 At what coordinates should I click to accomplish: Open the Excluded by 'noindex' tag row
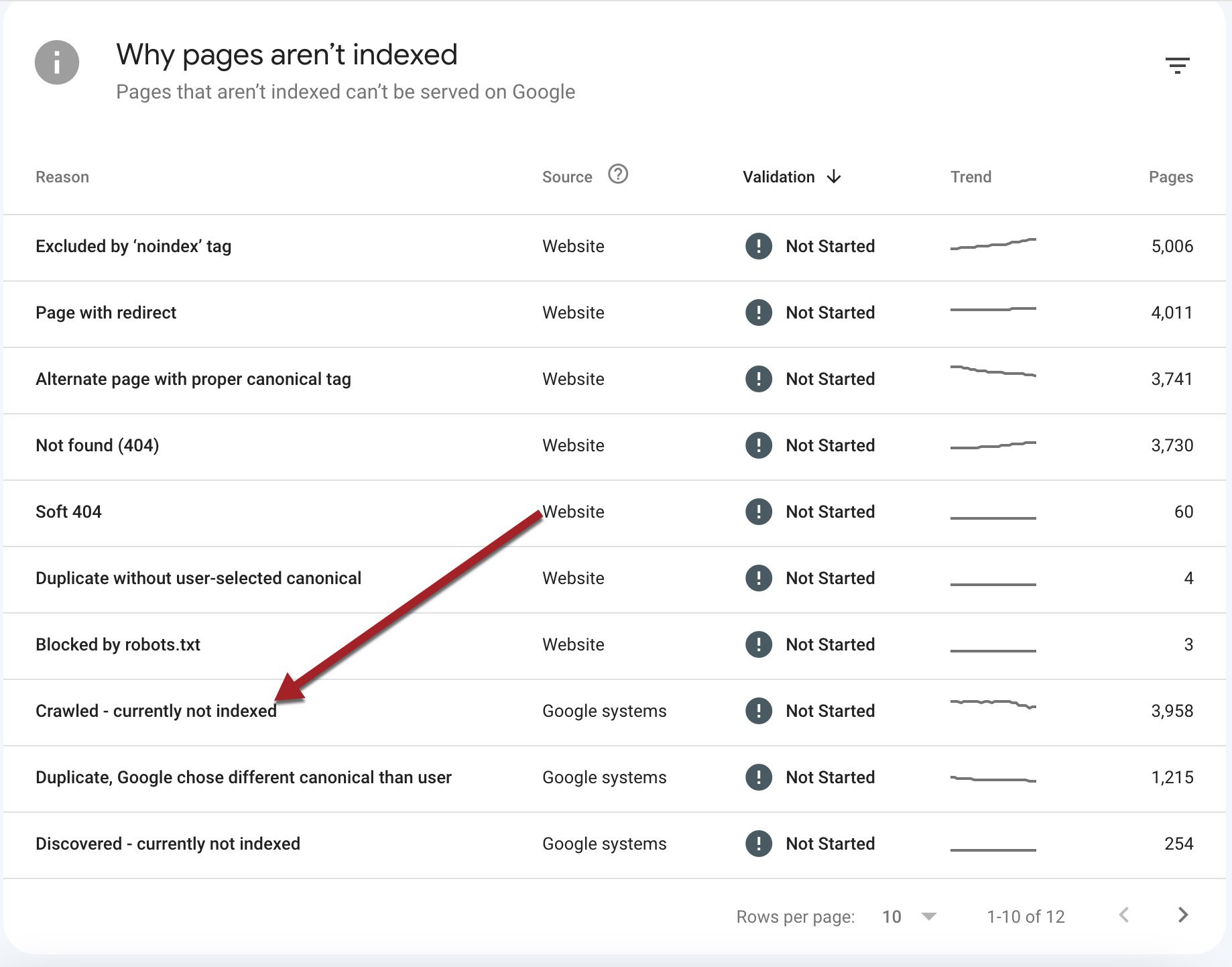coord(133,246)
